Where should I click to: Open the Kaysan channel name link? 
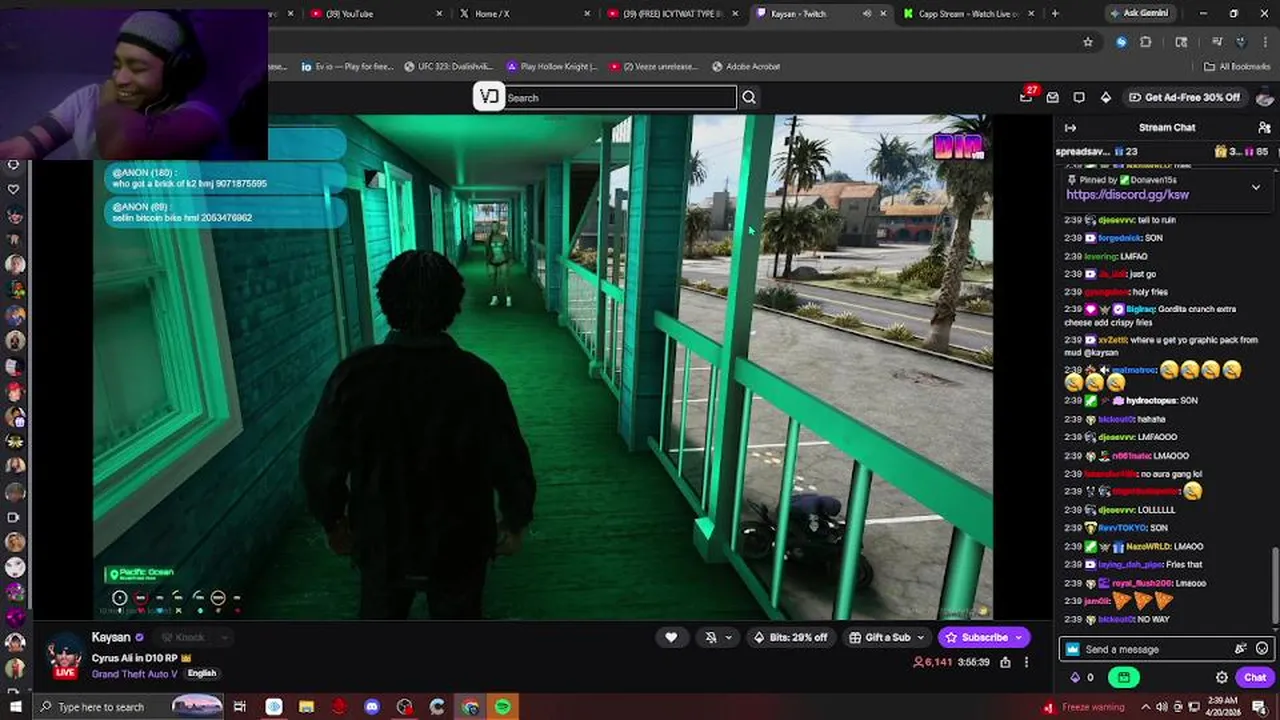coord(111,637)
